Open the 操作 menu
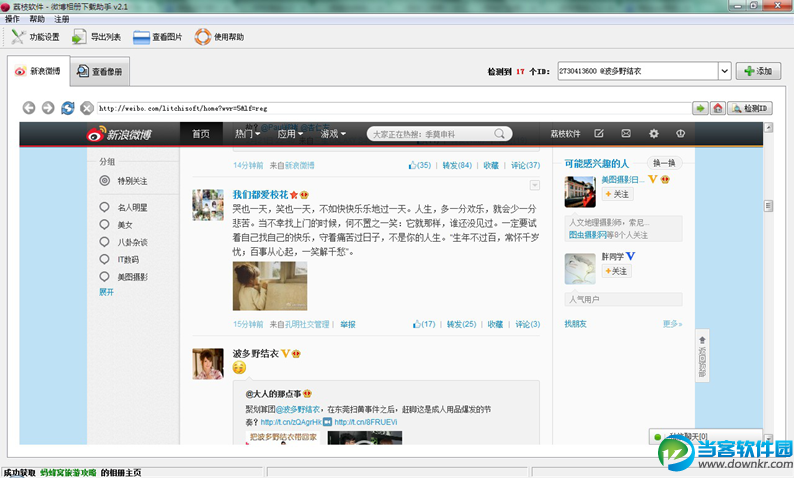The image size is (794, 478). (12, 19)
